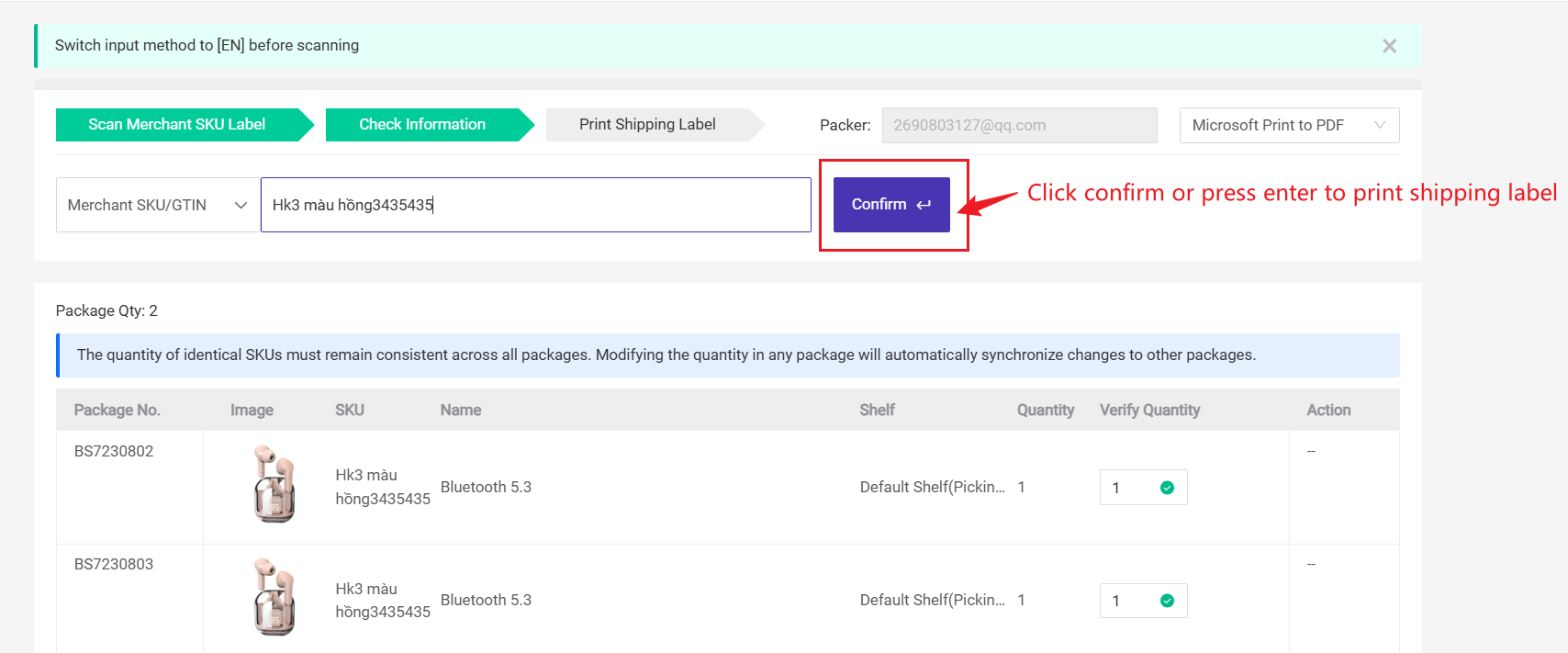Viewport: 1568px width, 653px height.
Task: Click the SKU column header
Action: click(349, 410)
